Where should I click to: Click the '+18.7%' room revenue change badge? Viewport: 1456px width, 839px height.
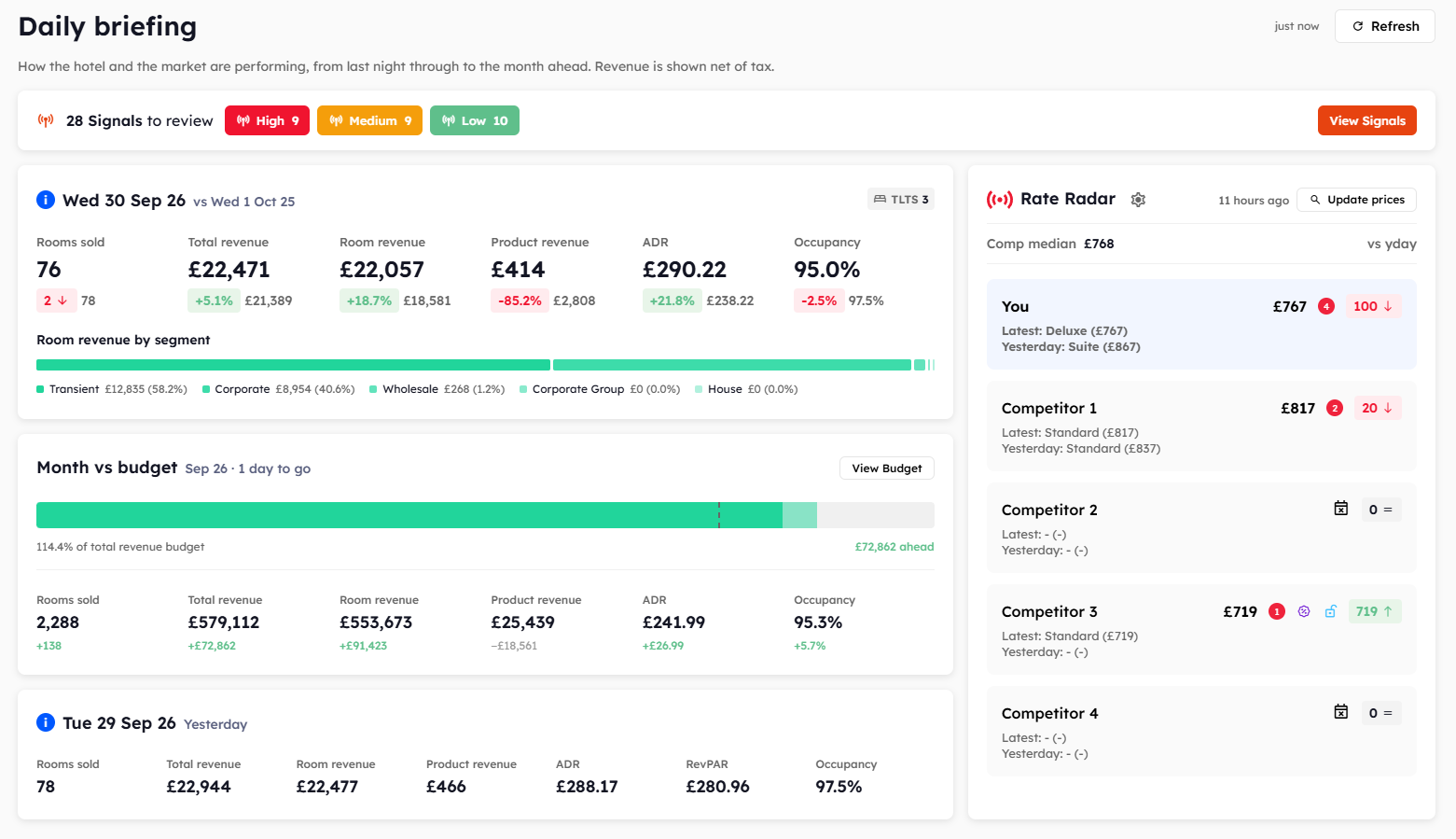(368, 301)
